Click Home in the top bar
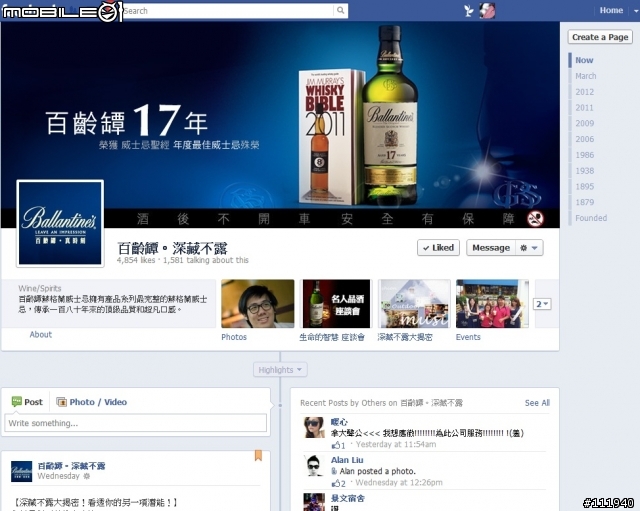640x511 pixels. pos(611,11)
